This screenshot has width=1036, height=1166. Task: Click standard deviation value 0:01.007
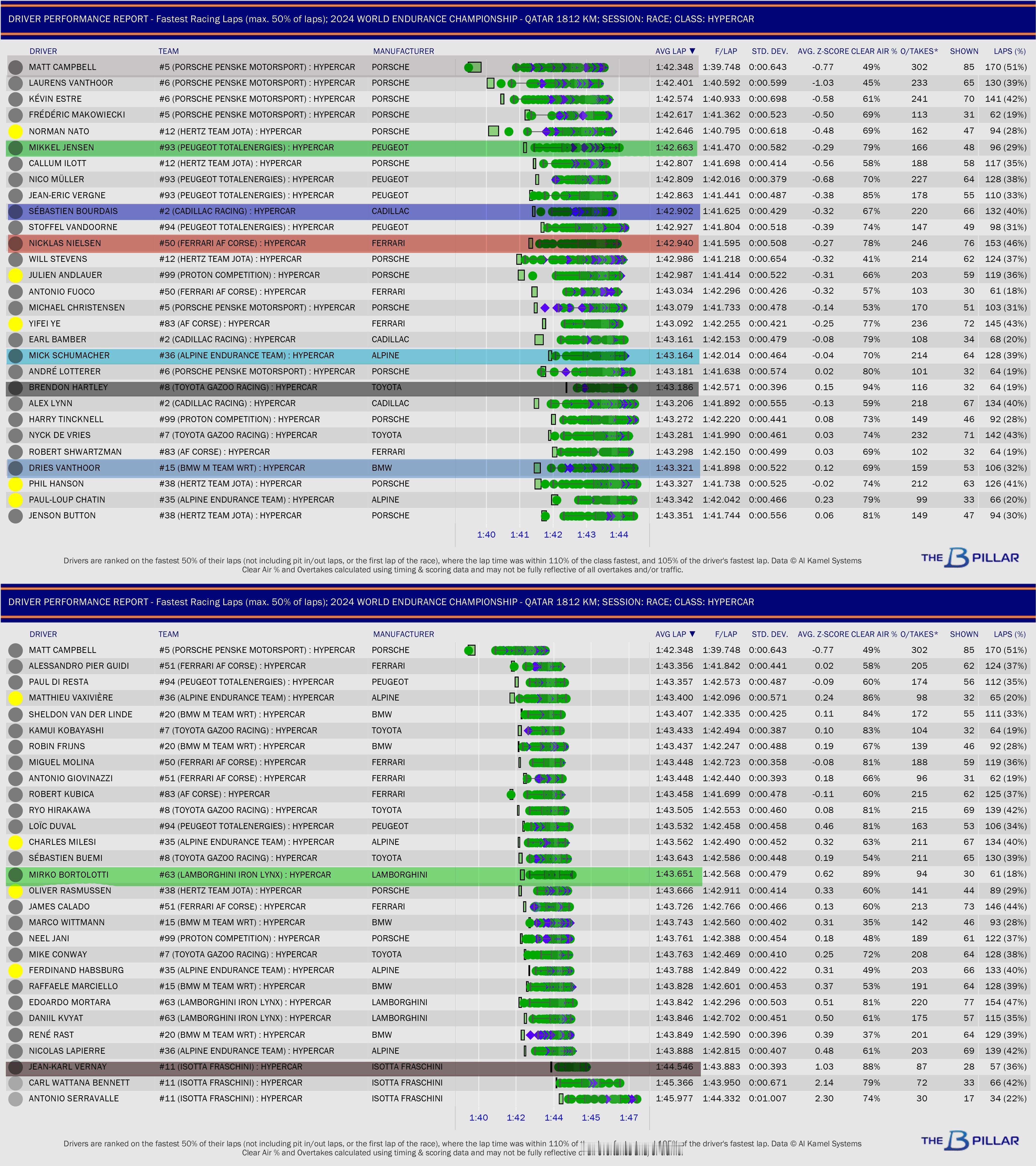(x=767, y=1099)
